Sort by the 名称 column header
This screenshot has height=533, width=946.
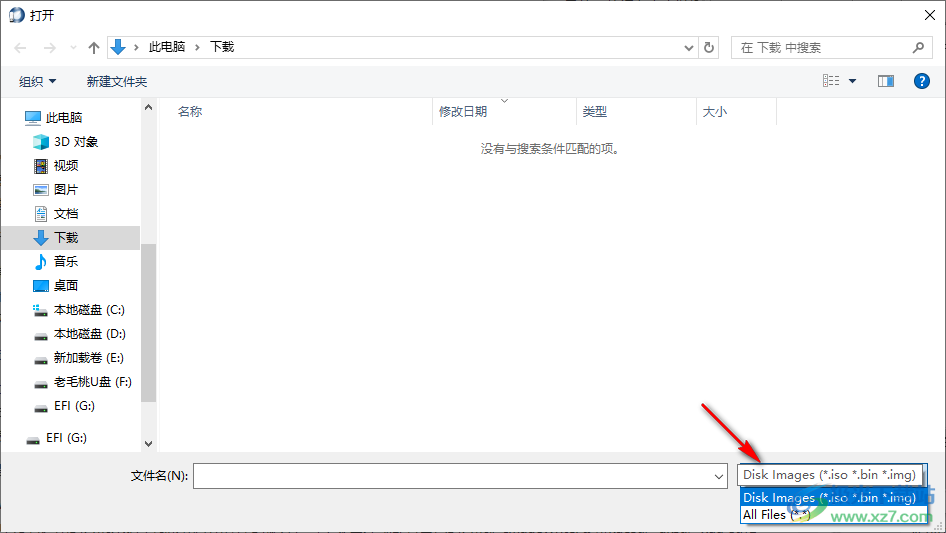pyautogui.click(x=190, y=112)
